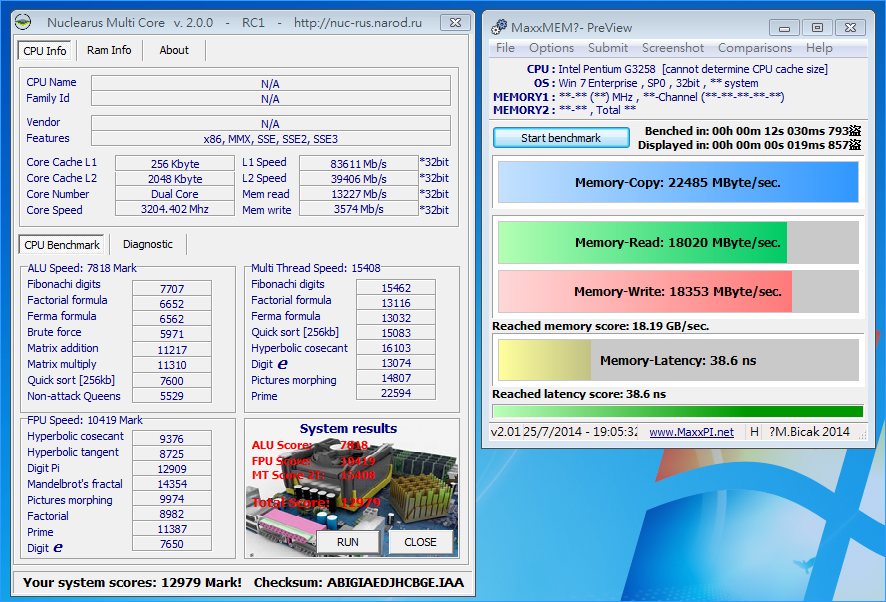The height and width of the screenshot is (602, 886).
Task: Open the Options menu in MaxxMEM
Action: tap(551, 48)
